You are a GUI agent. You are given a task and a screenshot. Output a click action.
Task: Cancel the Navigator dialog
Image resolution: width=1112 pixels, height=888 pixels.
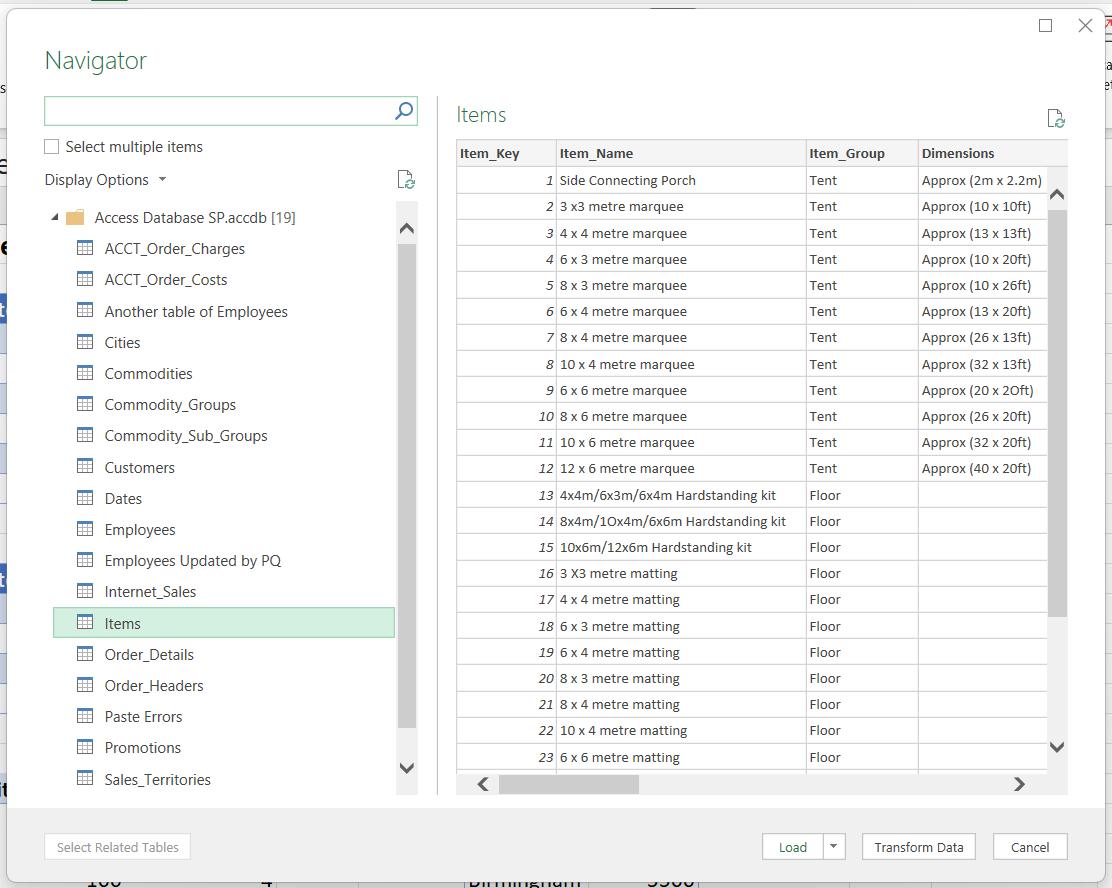1030,847
